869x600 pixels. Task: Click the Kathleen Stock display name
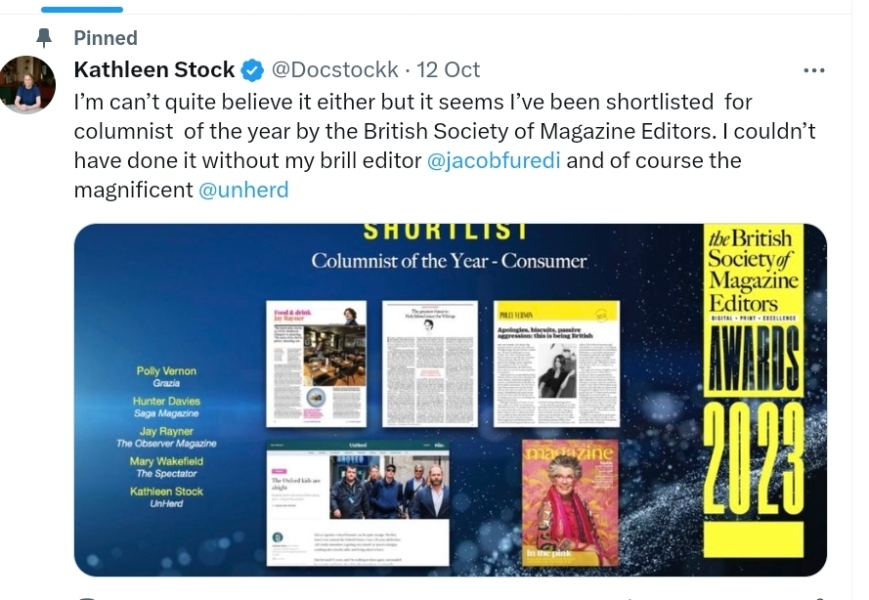click(x=154, y=70)
